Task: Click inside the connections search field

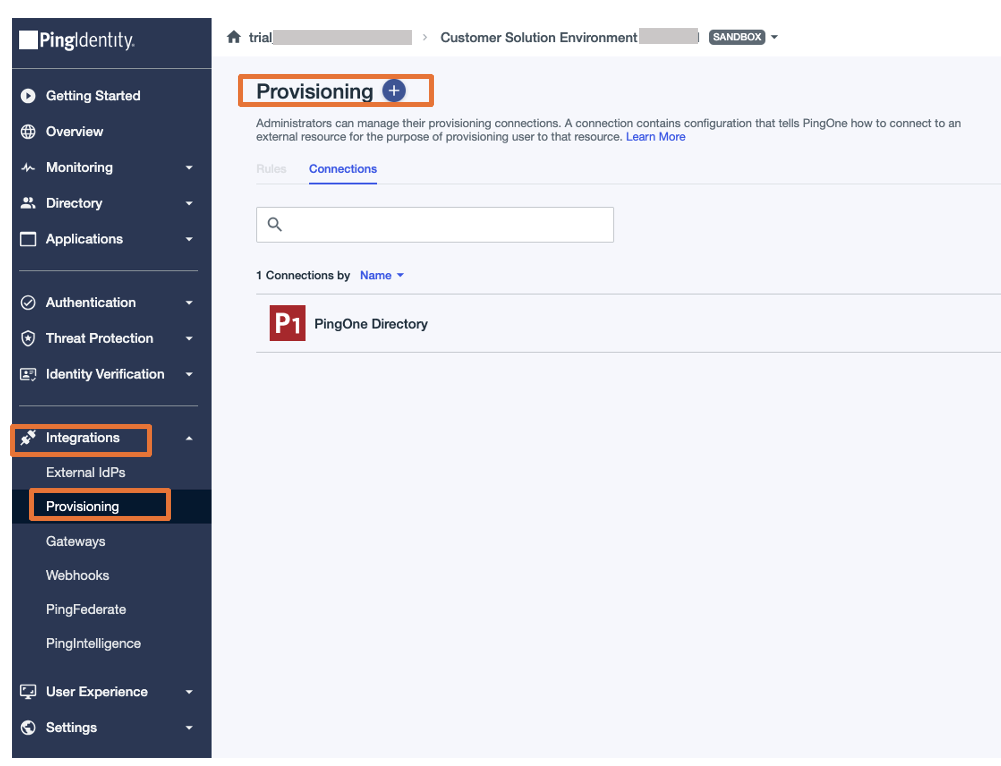Action: coord(435,224)
